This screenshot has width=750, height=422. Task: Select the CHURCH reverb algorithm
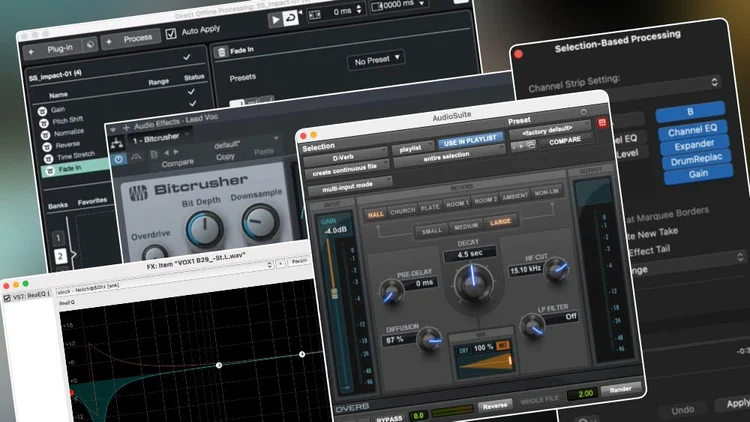pyautogui.click(x=403, y=211)
